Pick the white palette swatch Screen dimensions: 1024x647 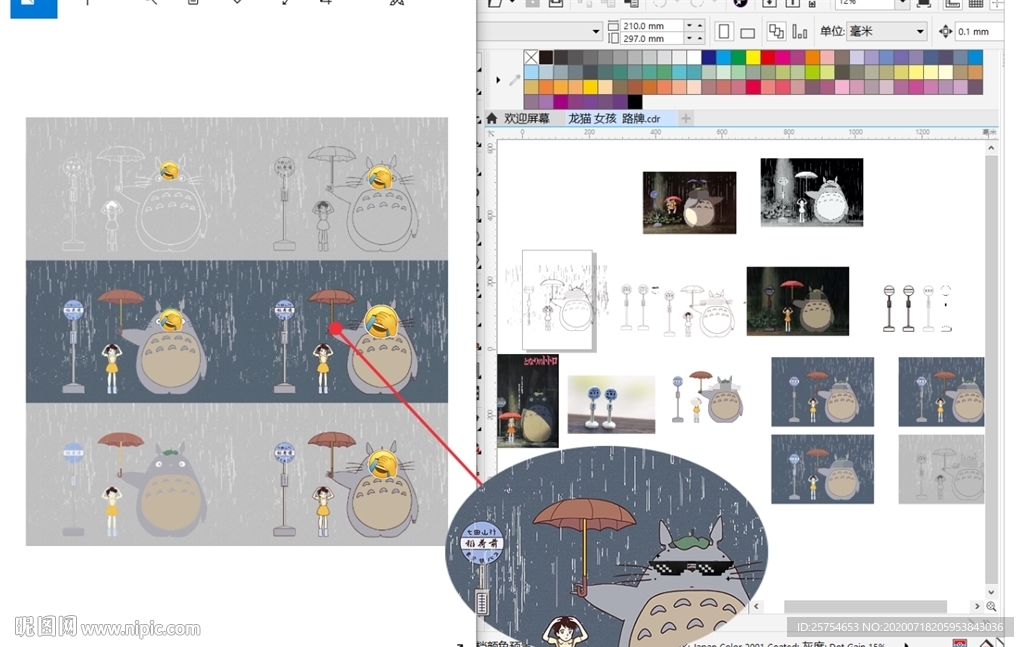(694, 57)
